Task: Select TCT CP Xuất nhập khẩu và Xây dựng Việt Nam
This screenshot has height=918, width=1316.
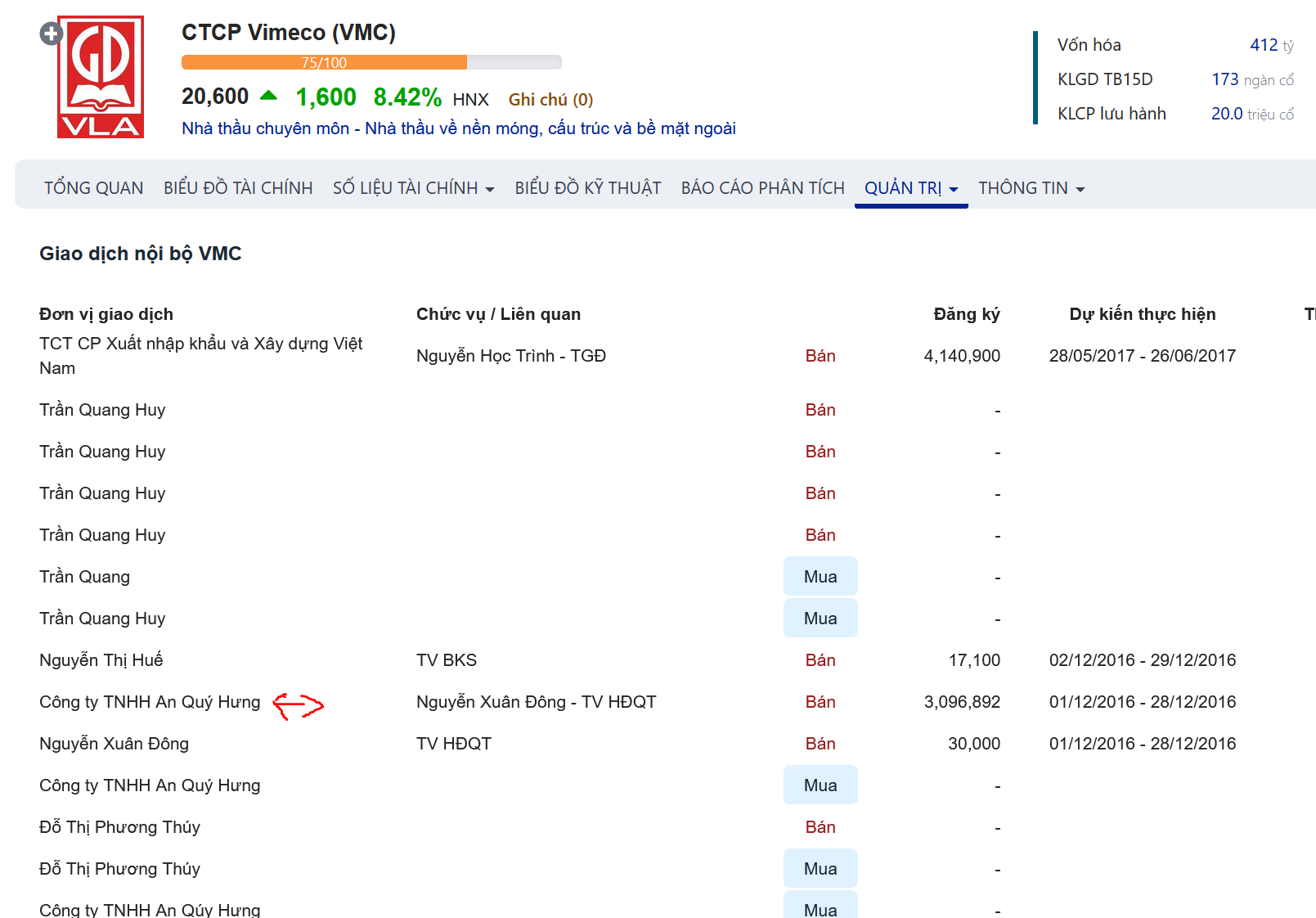Action: click(x=201, y=356)
